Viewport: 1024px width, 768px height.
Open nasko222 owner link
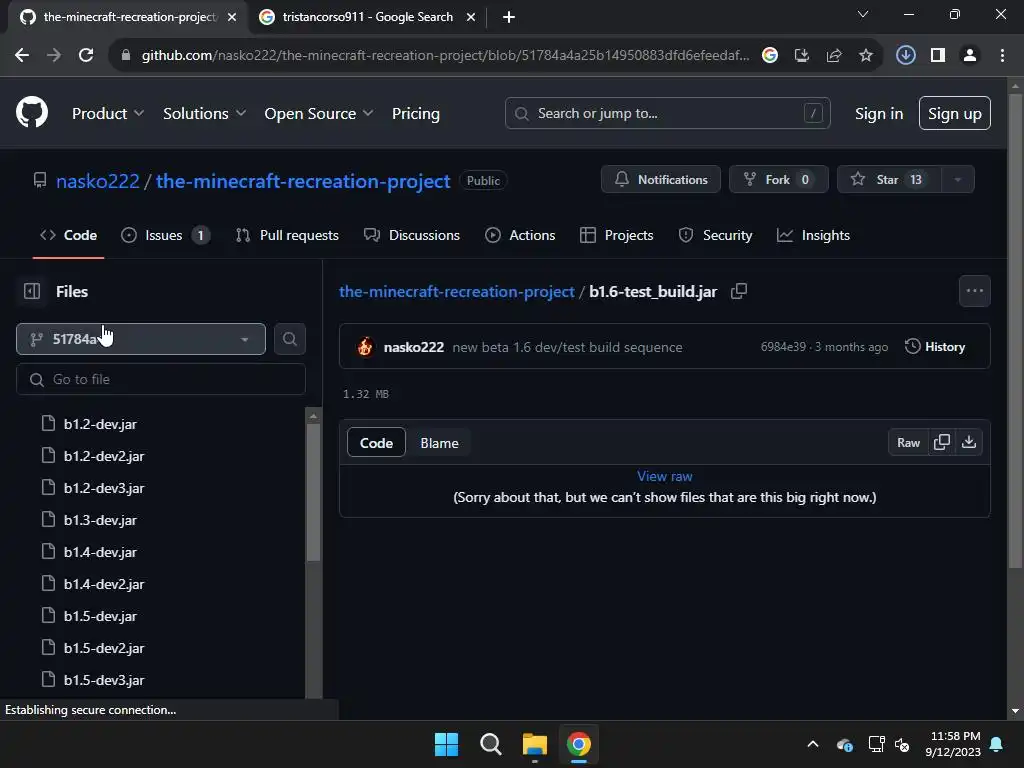(x=98, y=181)
